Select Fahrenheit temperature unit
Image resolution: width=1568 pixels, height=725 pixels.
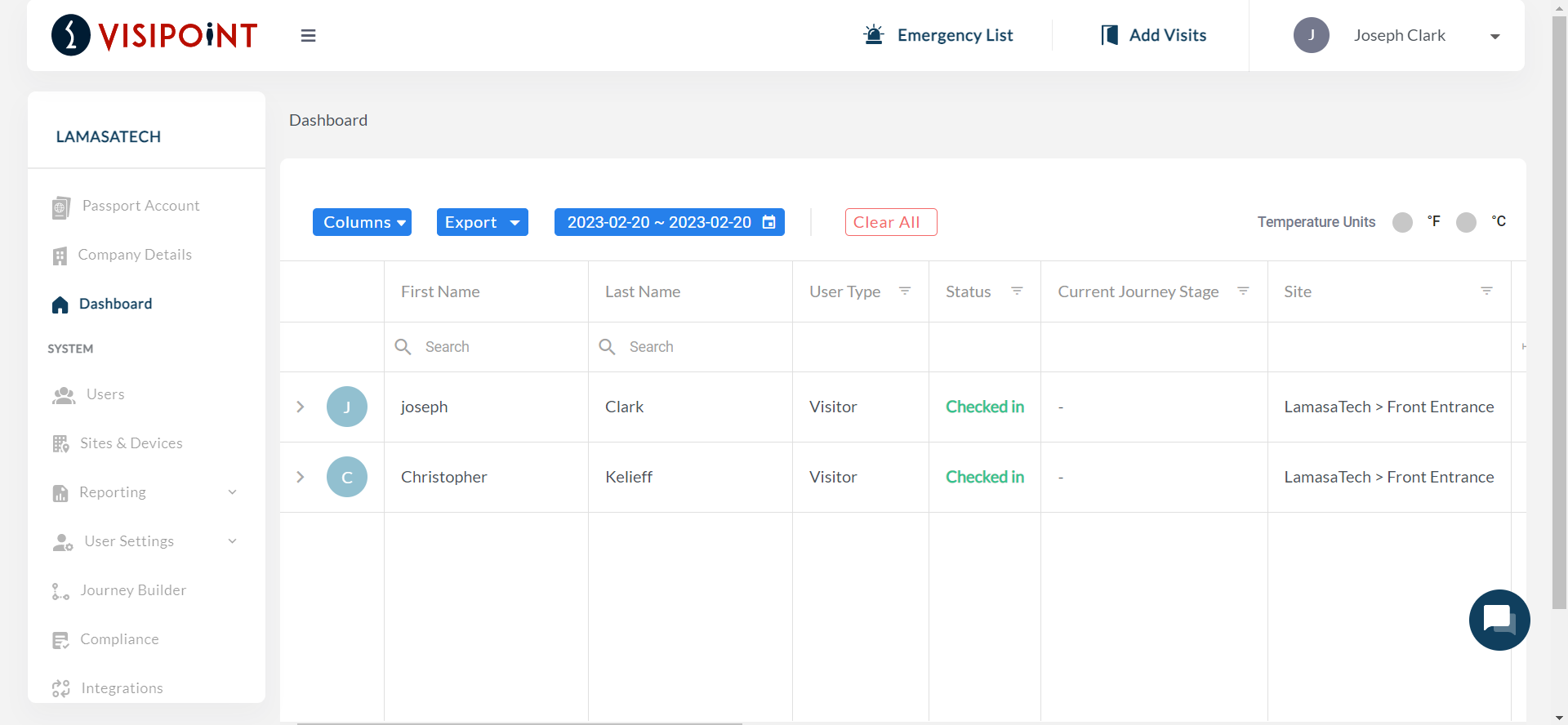1402,222
